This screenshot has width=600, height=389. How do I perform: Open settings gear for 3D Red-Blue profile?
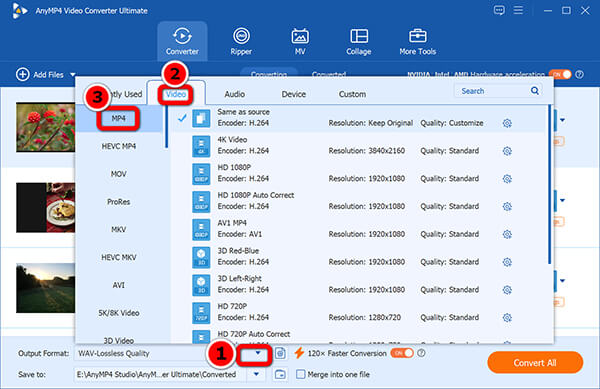[x=507, y=262]
